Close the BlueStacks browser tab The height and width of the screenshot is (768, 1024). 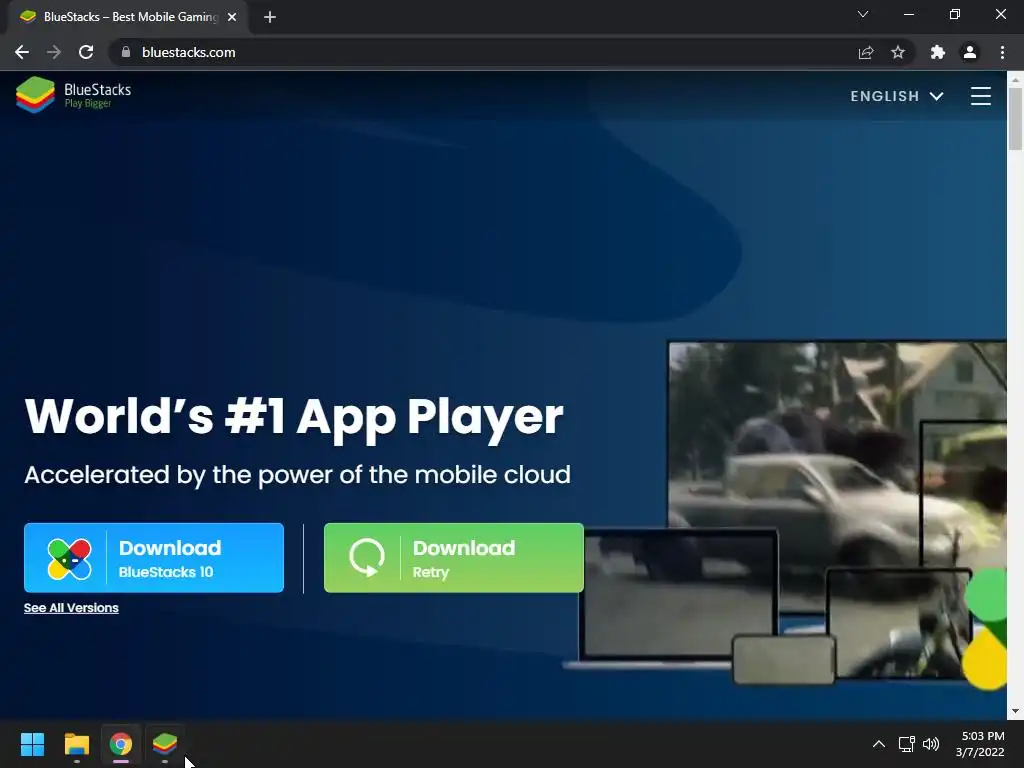coord(232,17)
